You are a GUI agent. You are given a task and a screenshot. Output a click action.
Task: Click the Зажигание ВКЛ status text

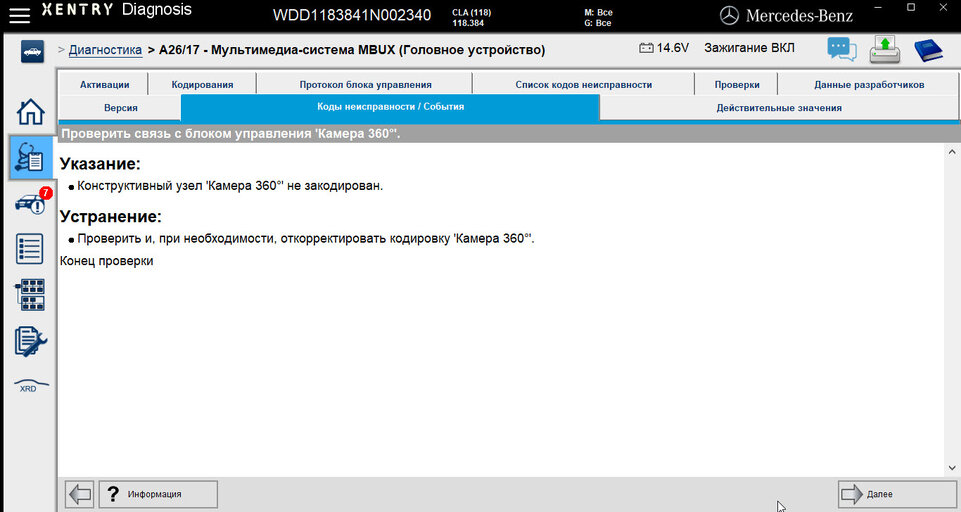[x=749, y=48]
